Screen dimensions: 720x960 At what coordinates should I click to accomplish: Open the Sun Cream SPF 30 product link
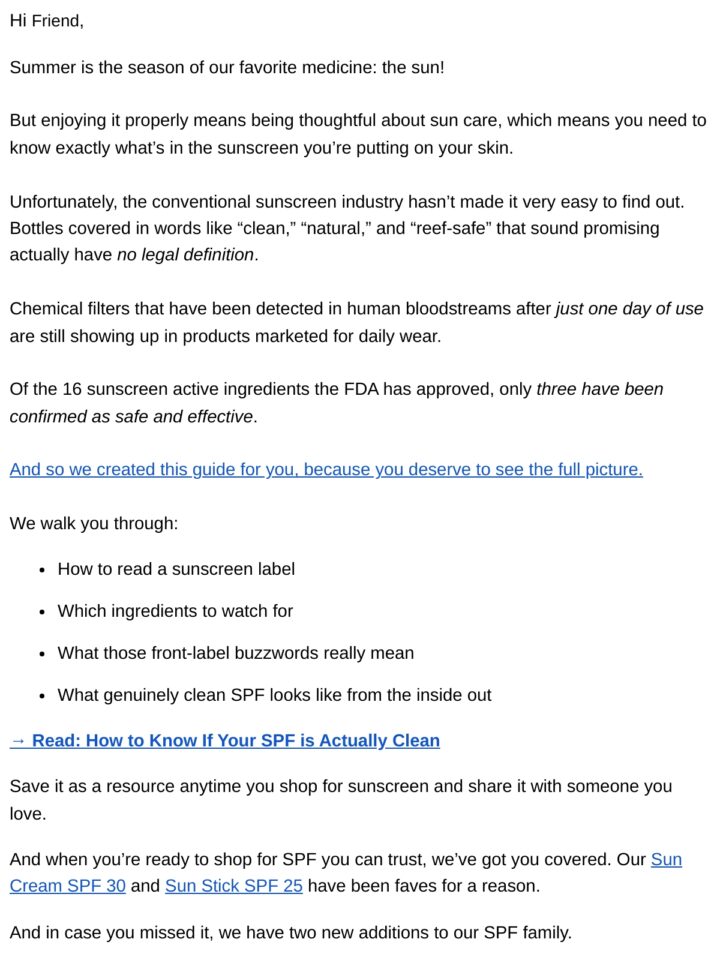pos(67,886)
